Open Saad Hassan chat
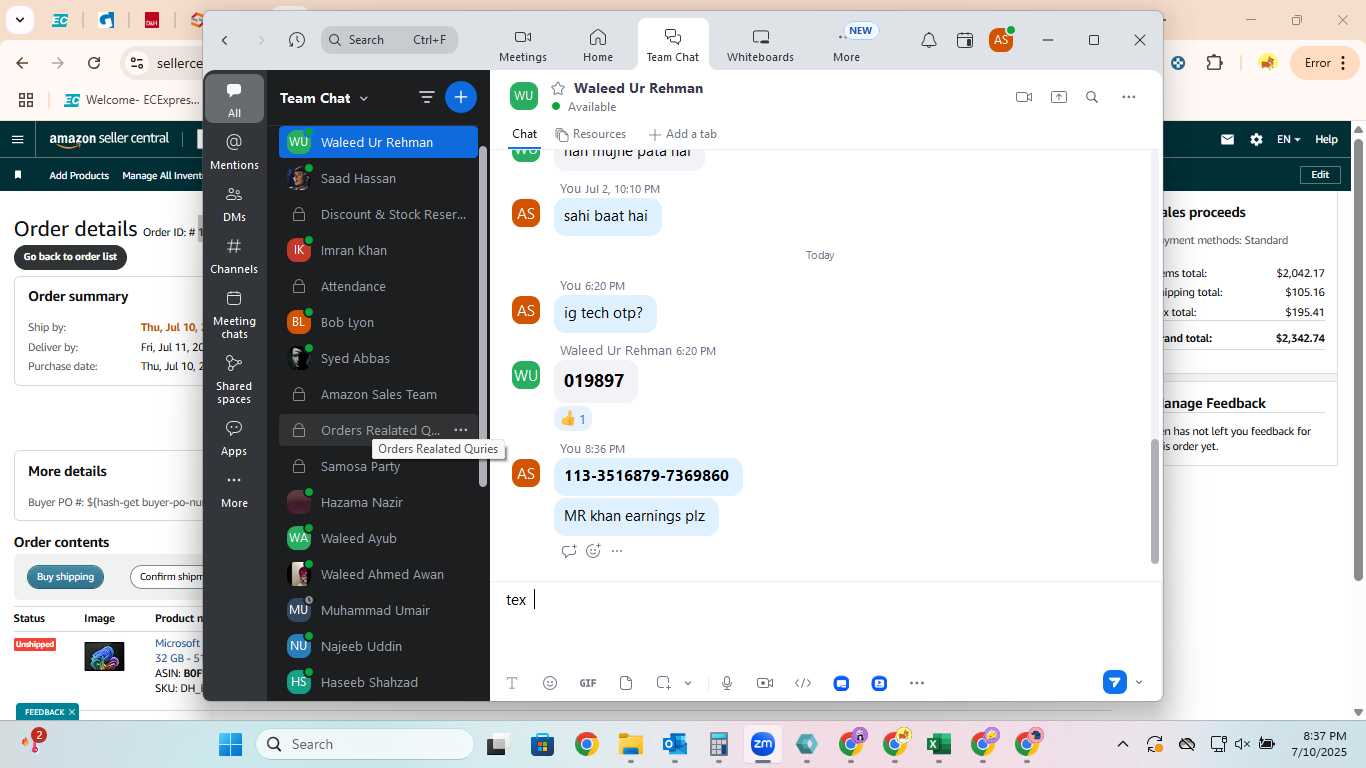Viewport: 1366px width, 768px height. tap(378, 178)
